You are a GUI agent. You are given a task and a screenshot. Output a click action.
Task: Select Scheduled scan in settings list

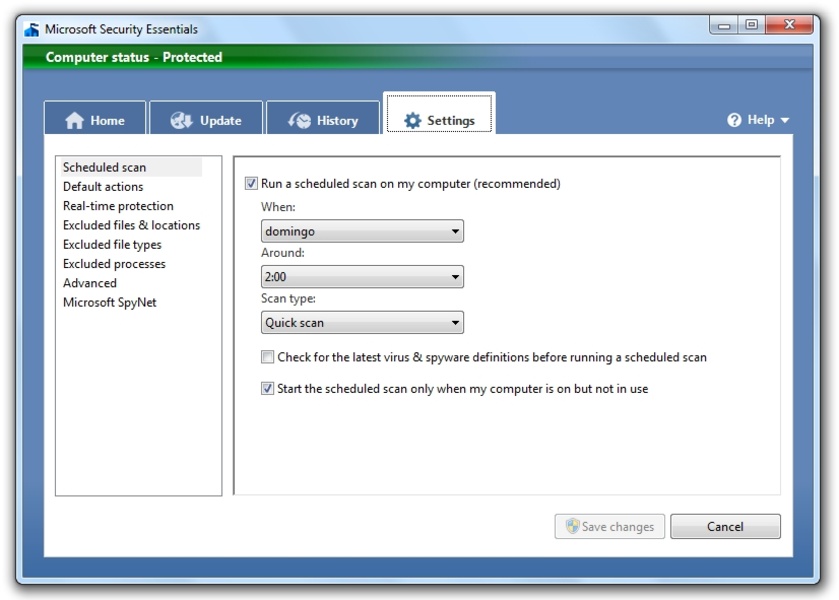pyautogui.click(x=131, y=167)
